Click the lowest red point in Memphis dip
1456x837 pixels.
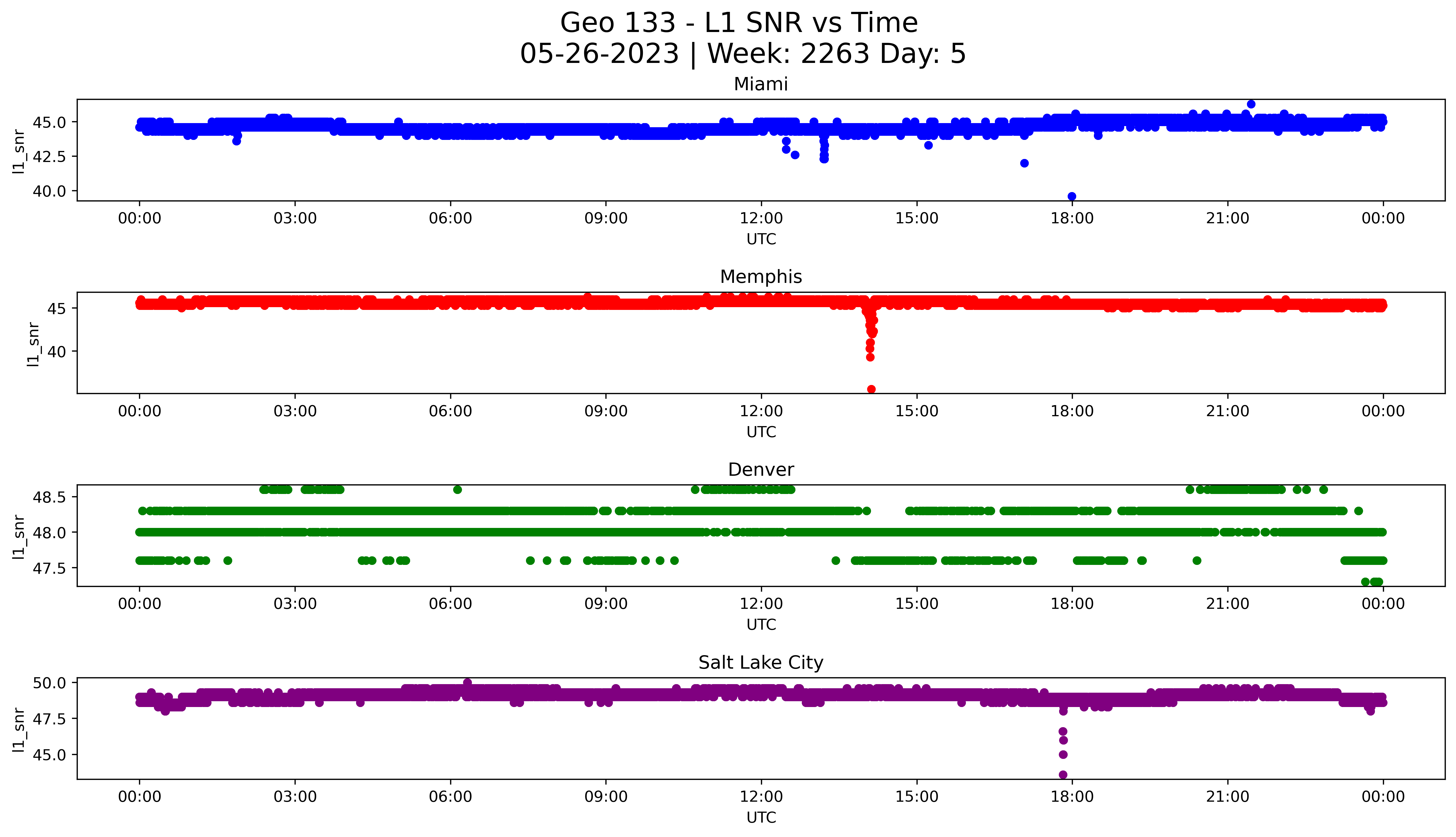(x=871, y=389)
